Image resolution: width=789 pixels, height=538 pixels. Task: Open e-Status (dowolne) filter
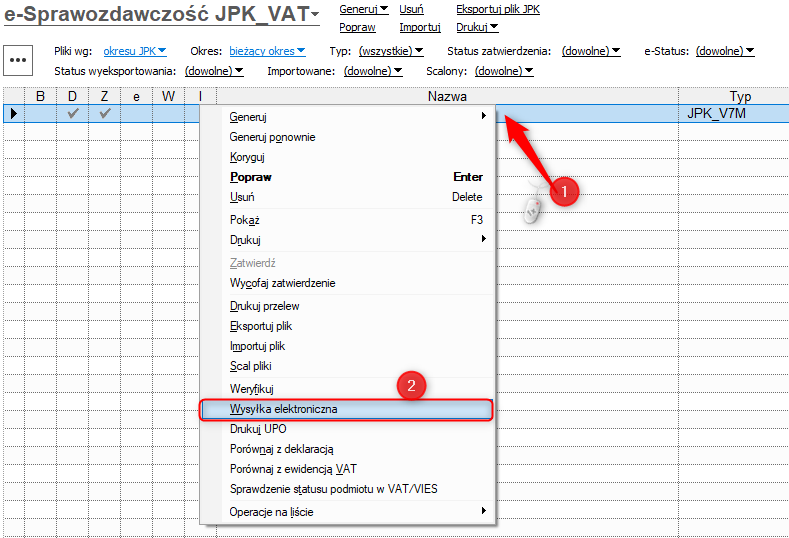(x=725, y=51)
